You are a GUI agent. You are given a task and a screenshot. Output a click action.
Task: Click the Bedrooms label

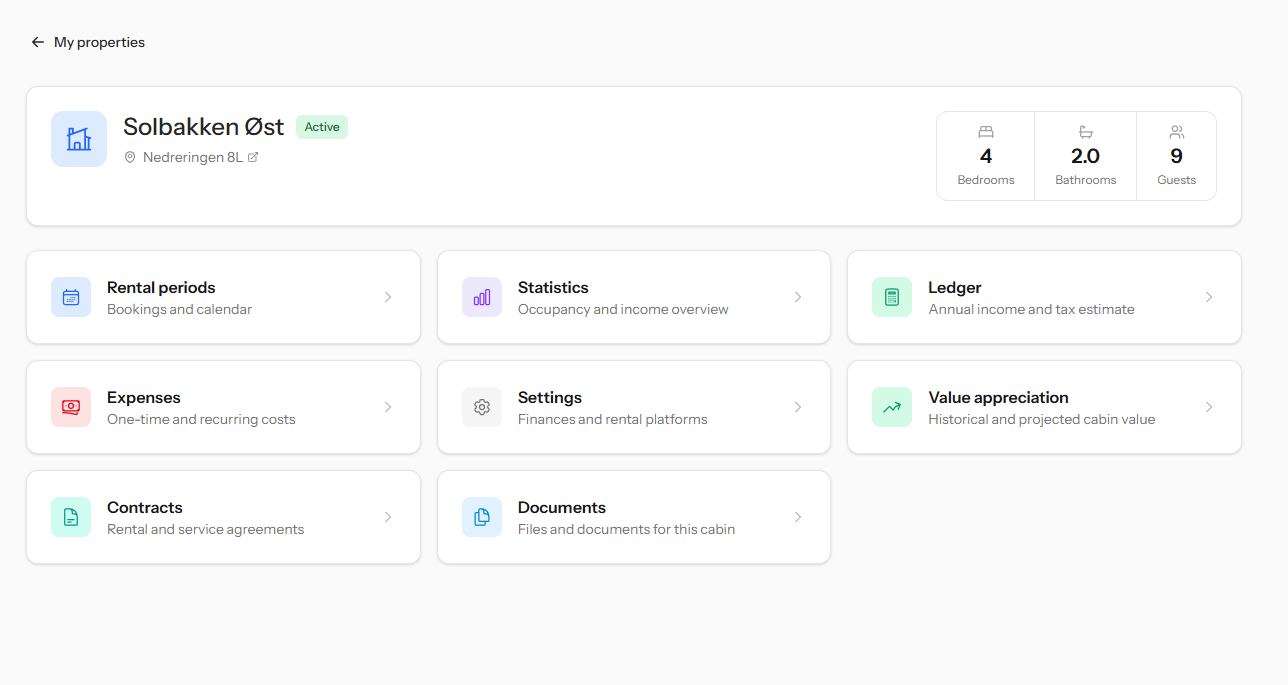[x=986, y=180]
